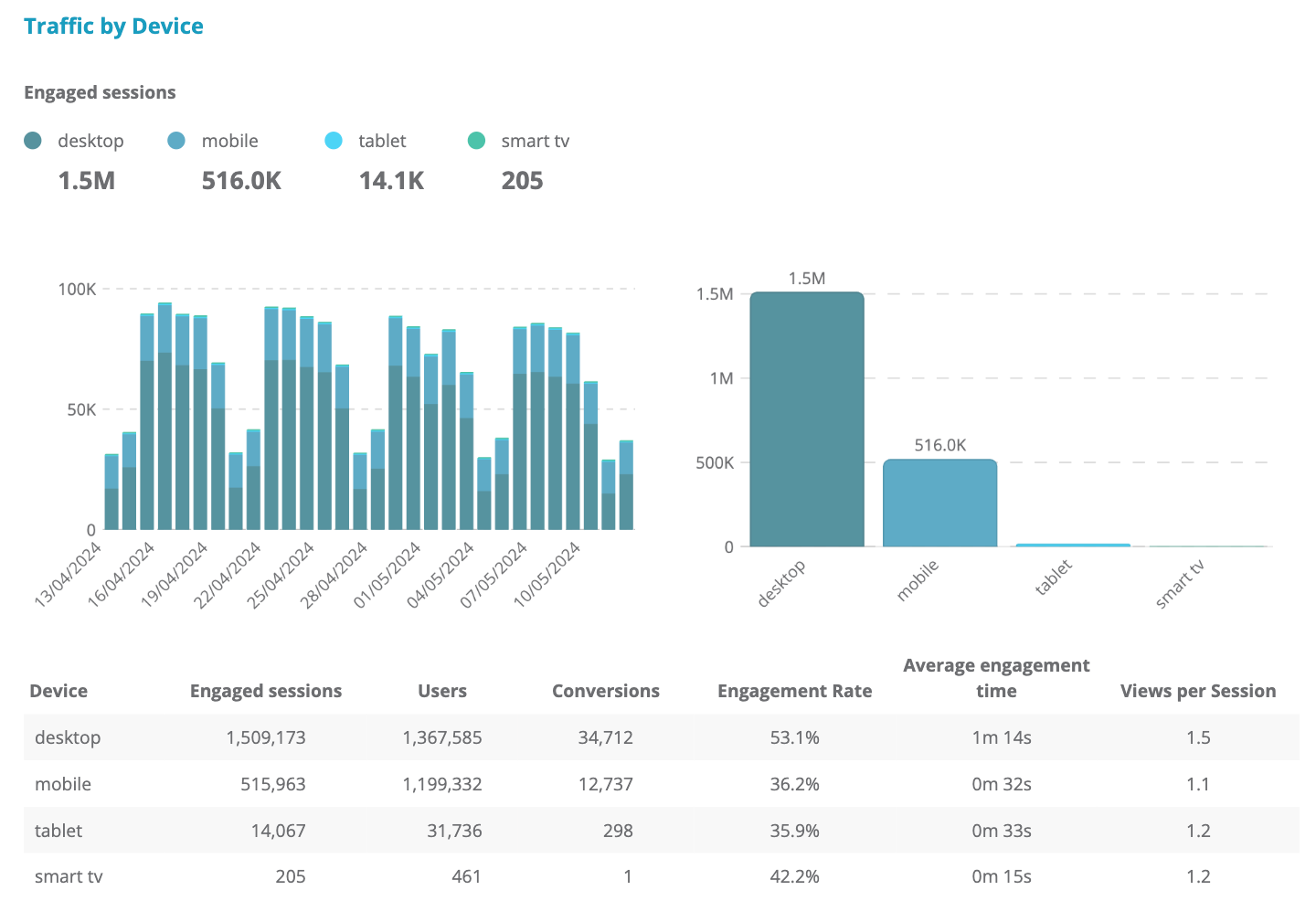
Task: Click the 22/04/2024 axis date label
Action: pos(228,574)
